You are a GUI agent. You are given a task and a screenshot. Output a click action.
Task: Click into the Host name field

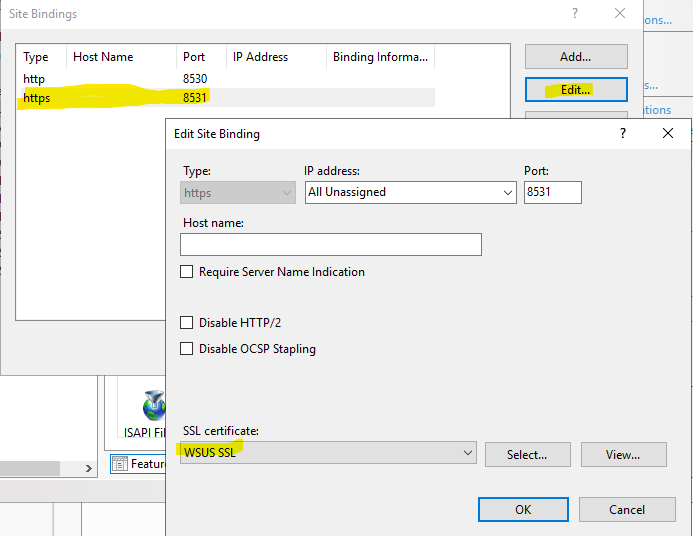pyautogui.click(x=330, y=244)
